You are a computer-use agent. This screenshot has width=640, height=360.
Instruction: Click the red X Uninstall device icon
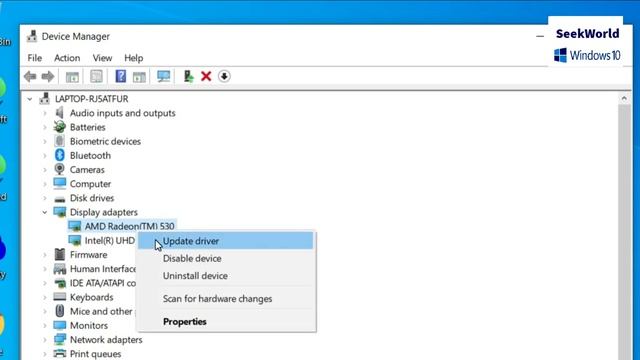[x=206, y=76]
